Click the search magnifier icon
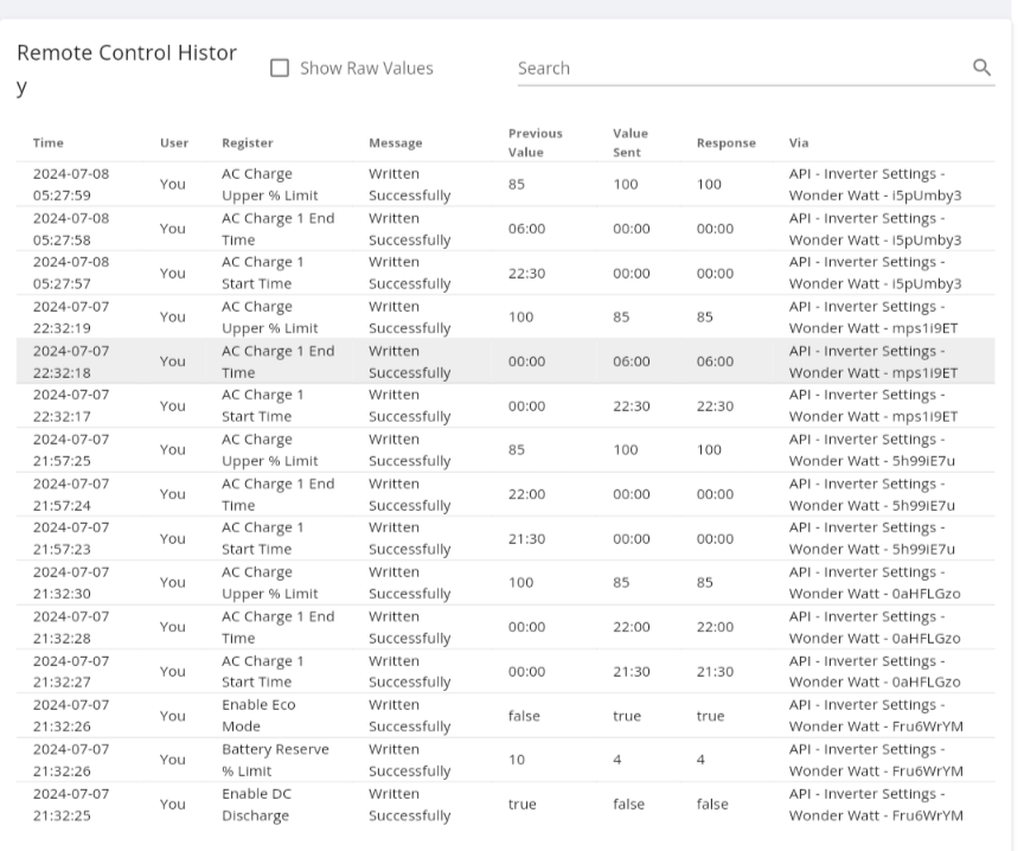Screen dimensions: 1024x851 click(981, 68)
